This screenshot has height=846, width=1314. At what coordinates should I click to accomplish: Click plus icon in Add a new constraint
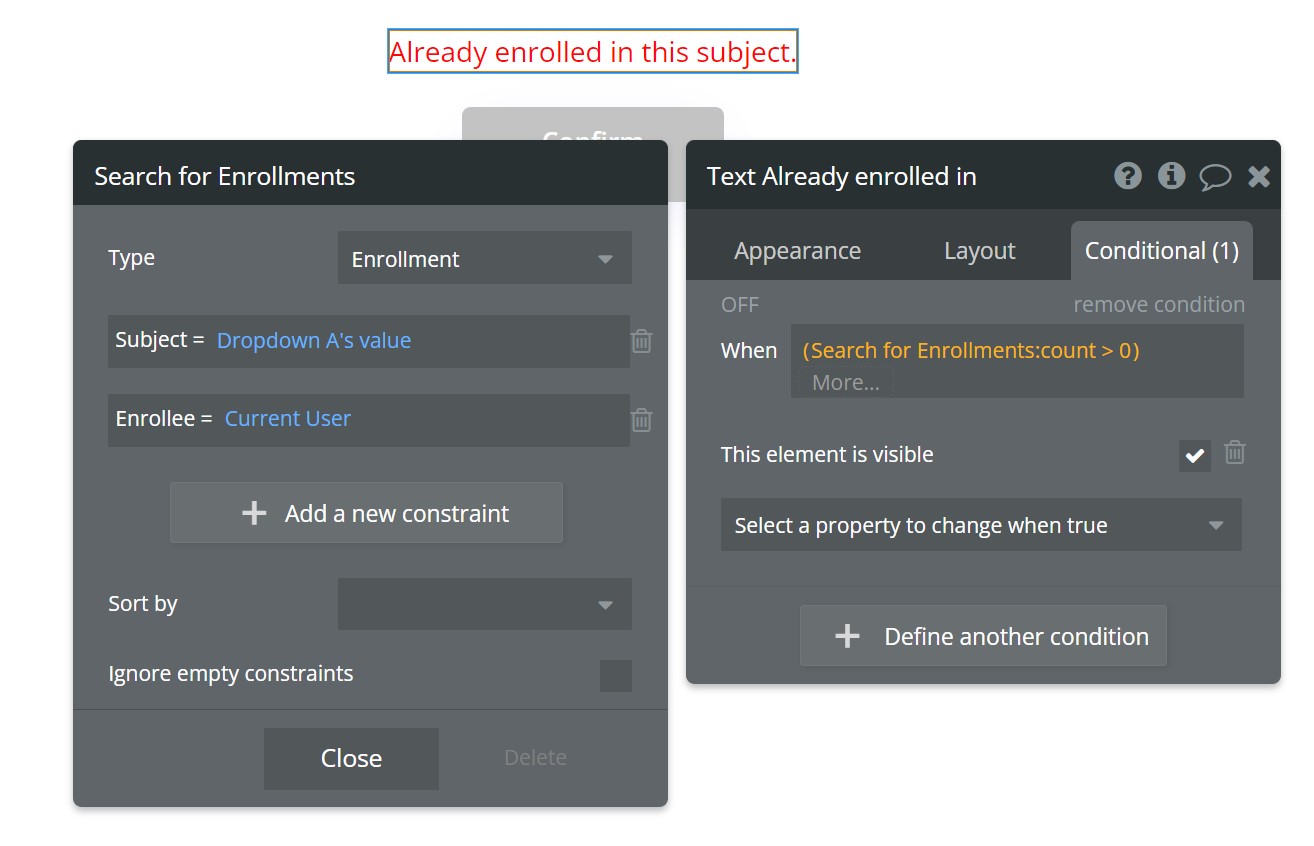[254, 513]
